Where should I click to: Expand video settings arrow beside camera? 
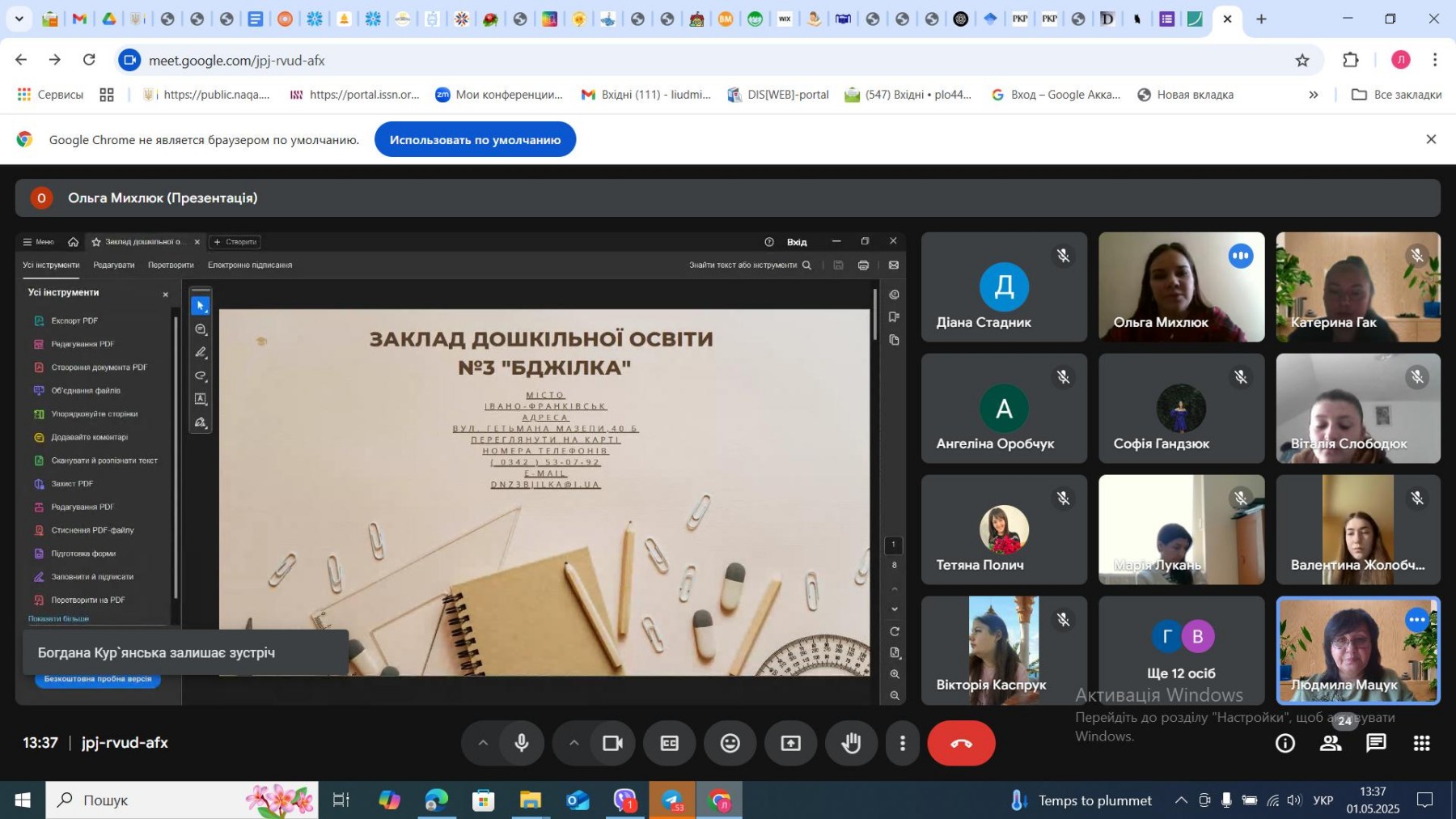574,743
